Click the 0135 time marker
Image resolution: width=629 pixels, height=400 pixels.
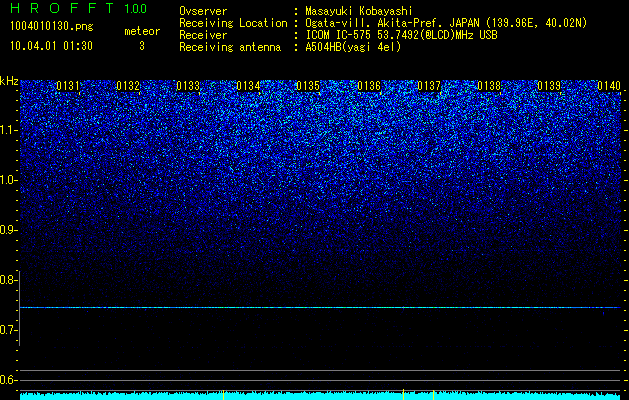[x=308, y=86]
